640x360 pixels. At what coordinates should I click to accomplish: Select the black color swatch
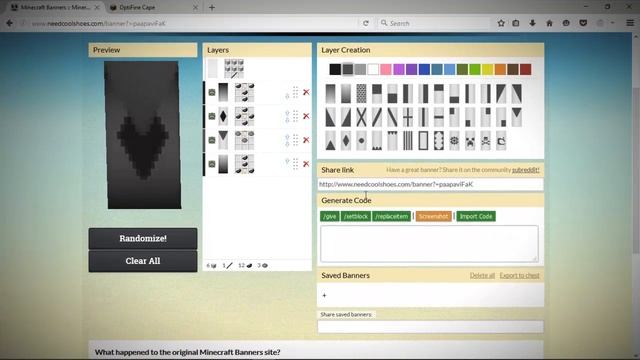(x=335, y=69)
